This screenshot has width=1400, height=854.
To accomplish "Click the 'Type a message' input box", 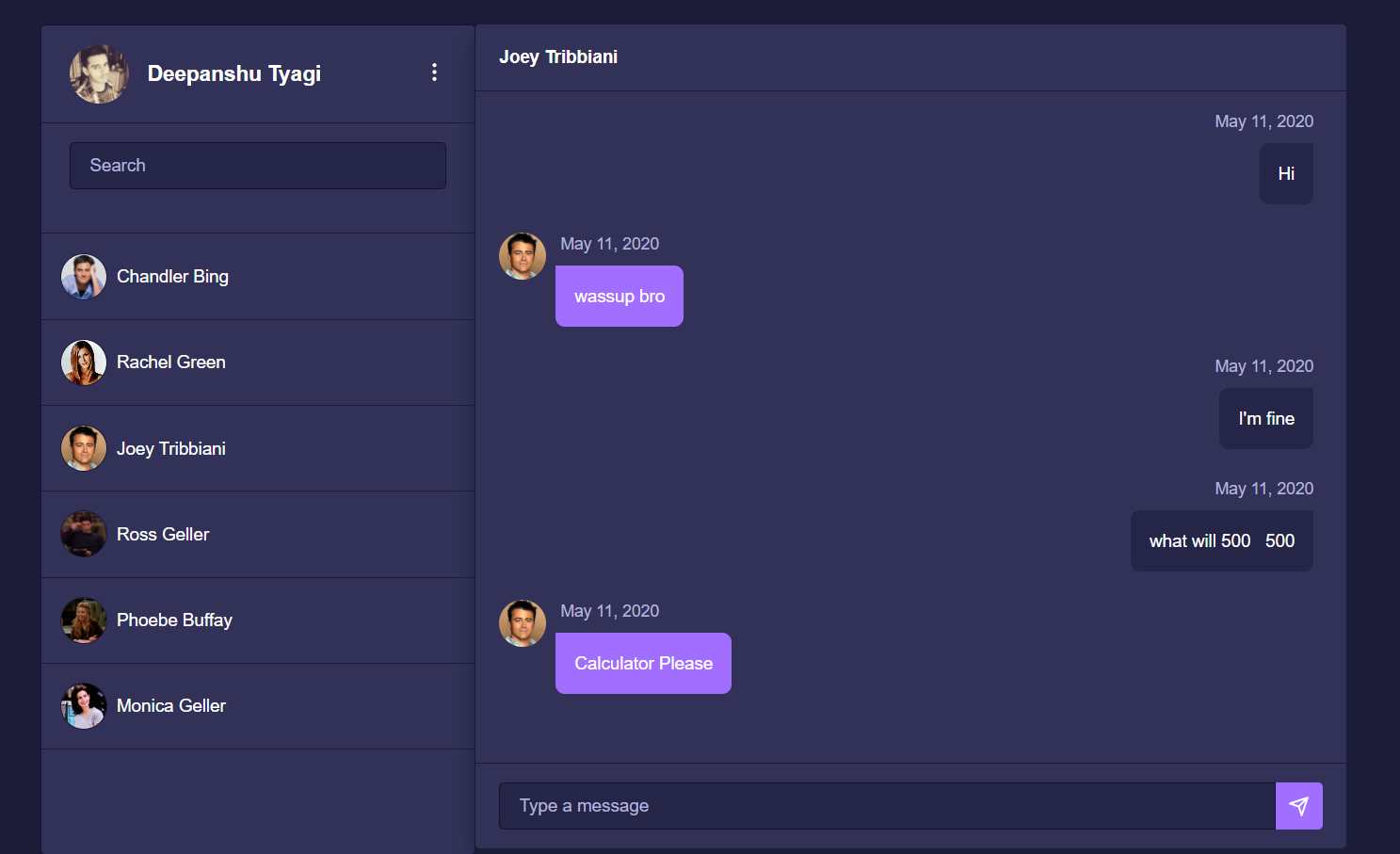I will [x=885, y=805].
